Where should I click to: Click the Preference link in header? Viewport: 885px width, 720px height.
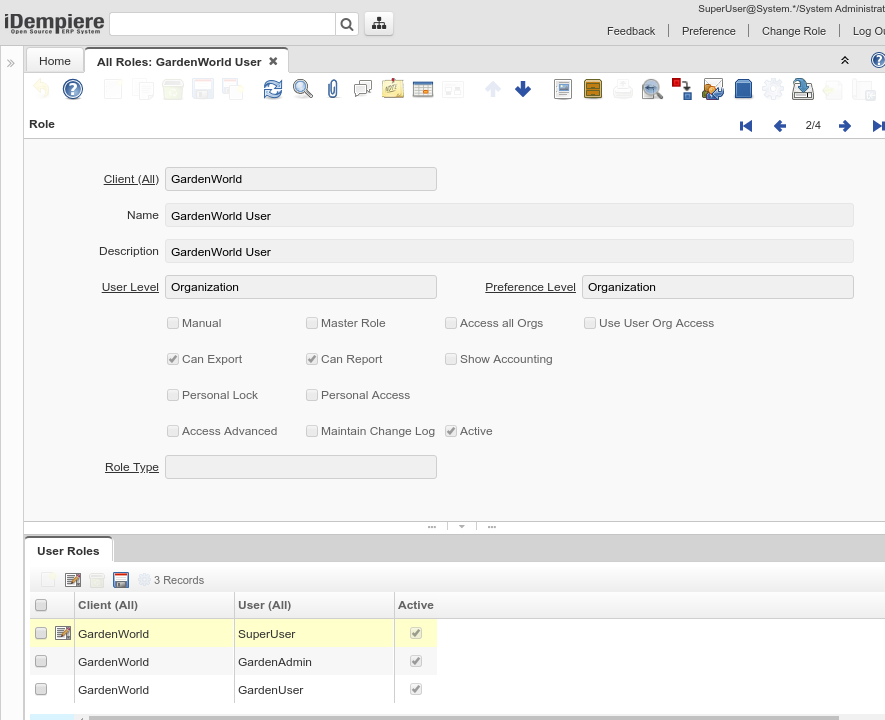[708, 31]
